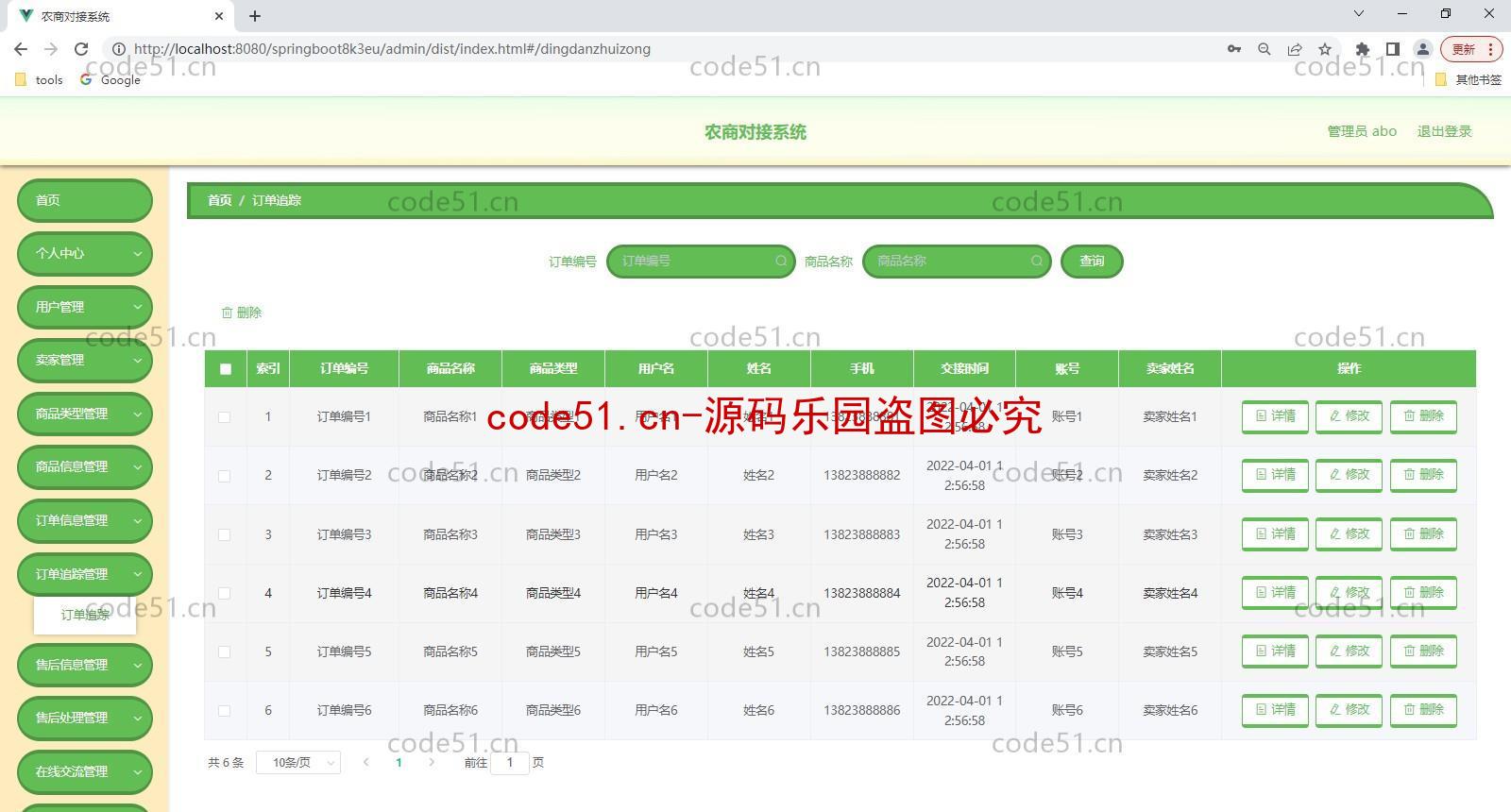Open the site information icon in the address bar
Screen dimensions: 1511x812
point(119,49)
